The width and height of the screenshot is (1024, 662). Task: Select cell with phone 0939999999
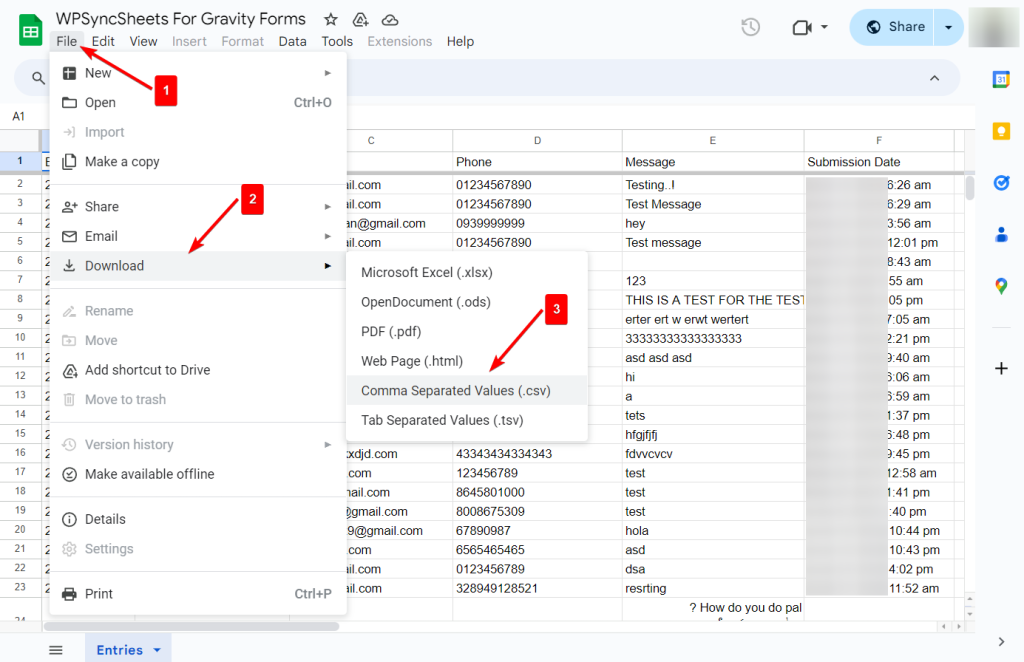(x=537, y=223)
